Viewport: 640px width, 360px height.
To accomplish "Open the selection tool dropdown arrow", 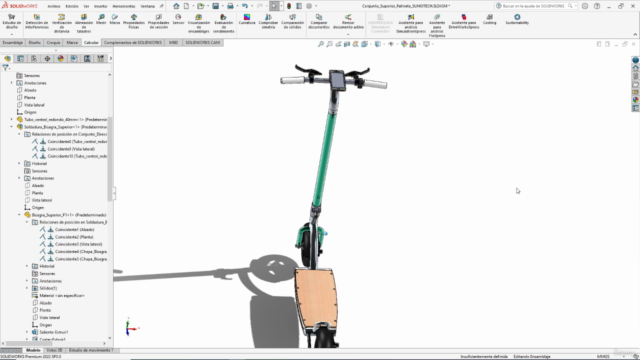I will [x=281, y=6].
